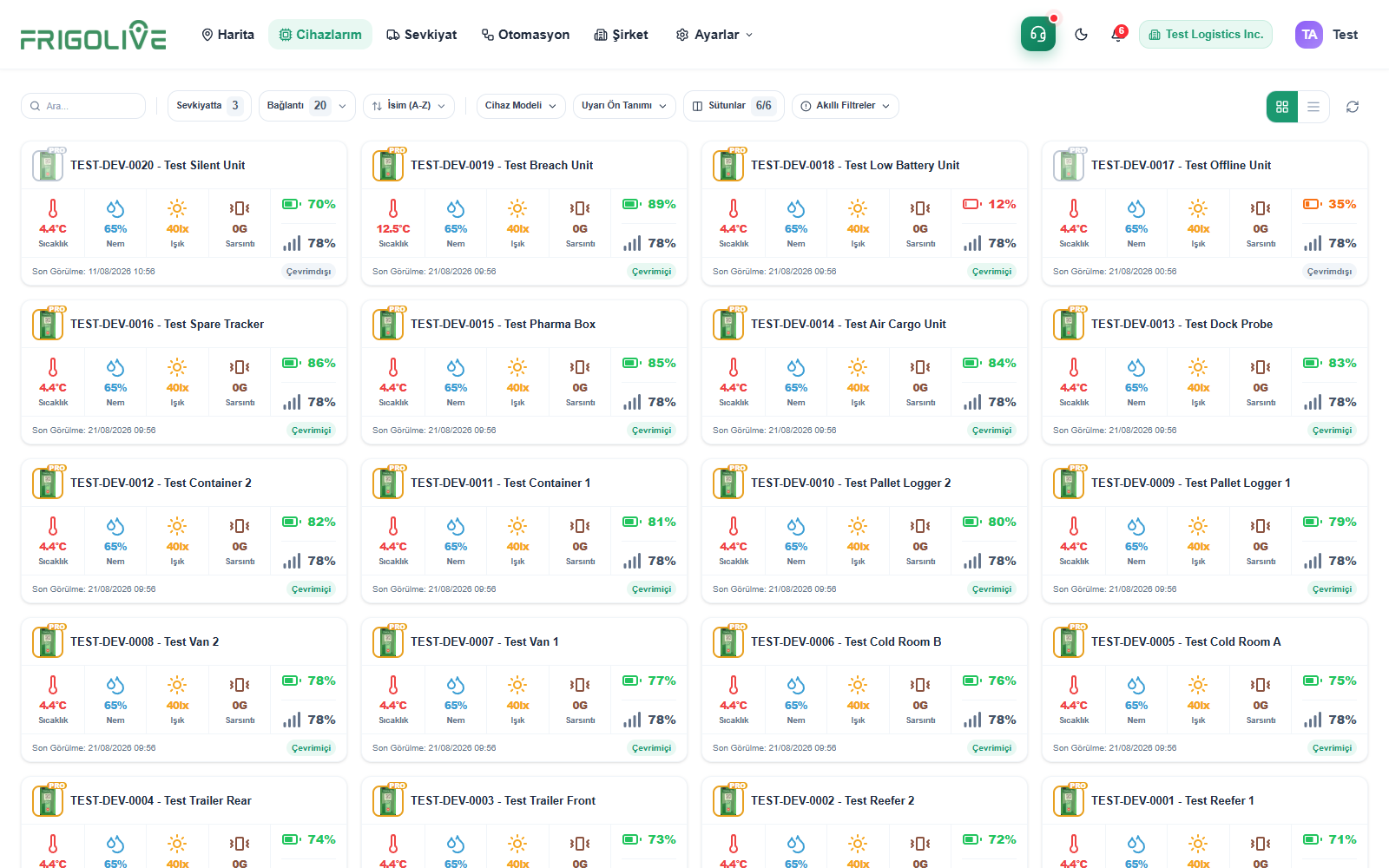1389x868 pixels.
Task: Open the Harita map tab
Action: pos(227,35)
